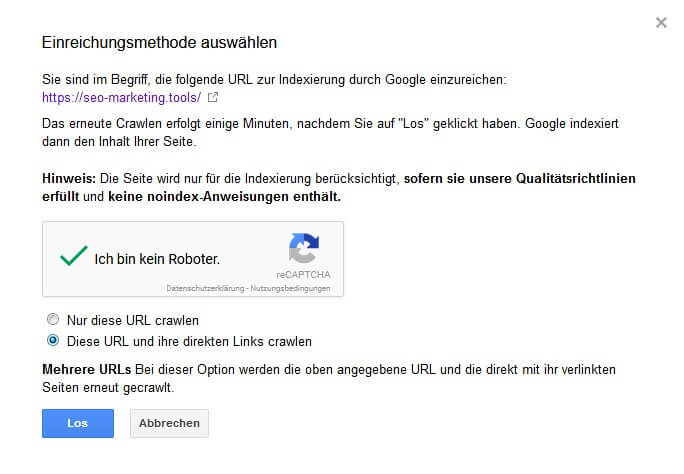Select the radio button for crawling only this URL

tap(53, 321)
